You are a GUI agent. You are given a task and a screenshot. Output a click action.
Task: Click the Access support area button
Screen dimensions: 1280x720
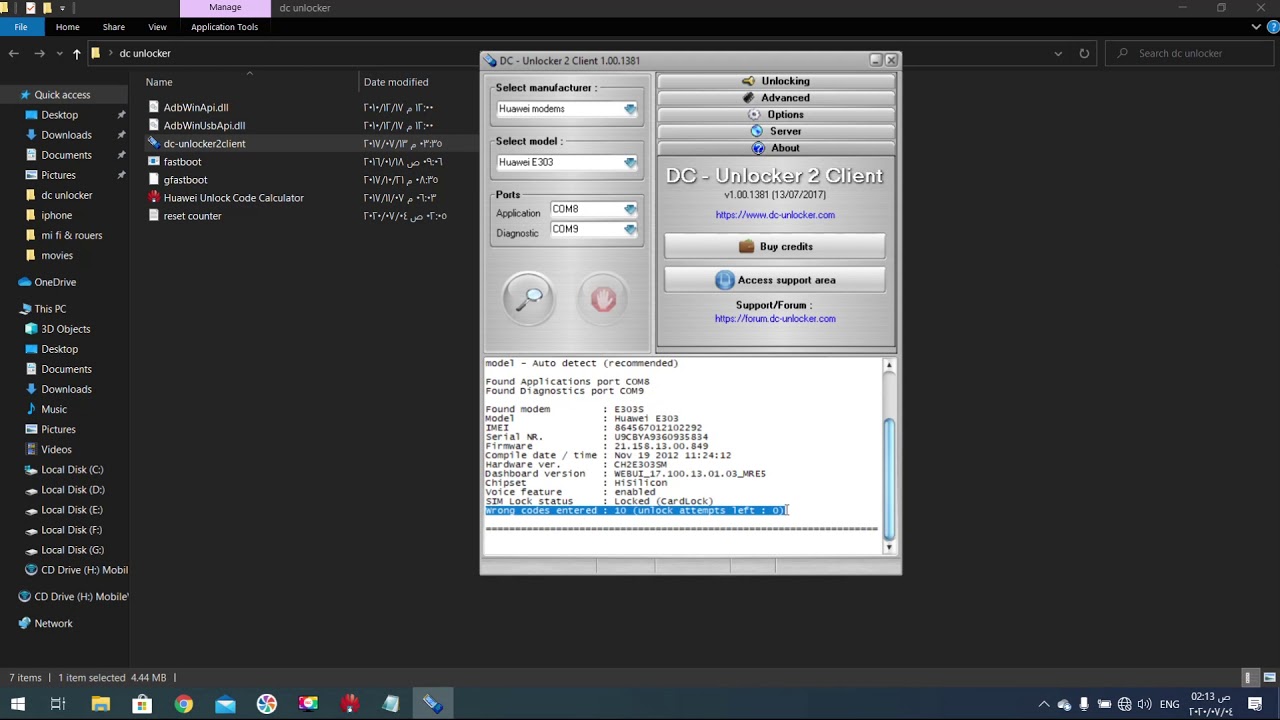[775, 280]
